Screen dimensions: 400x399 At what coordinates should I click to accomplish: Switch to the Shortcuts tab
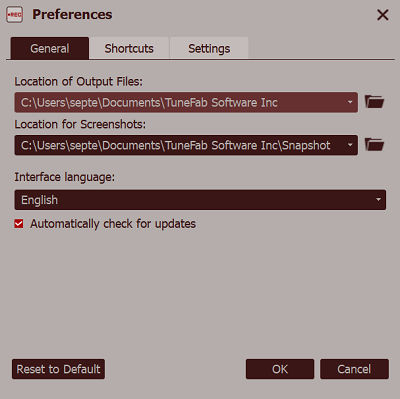[x=129, y=49]
